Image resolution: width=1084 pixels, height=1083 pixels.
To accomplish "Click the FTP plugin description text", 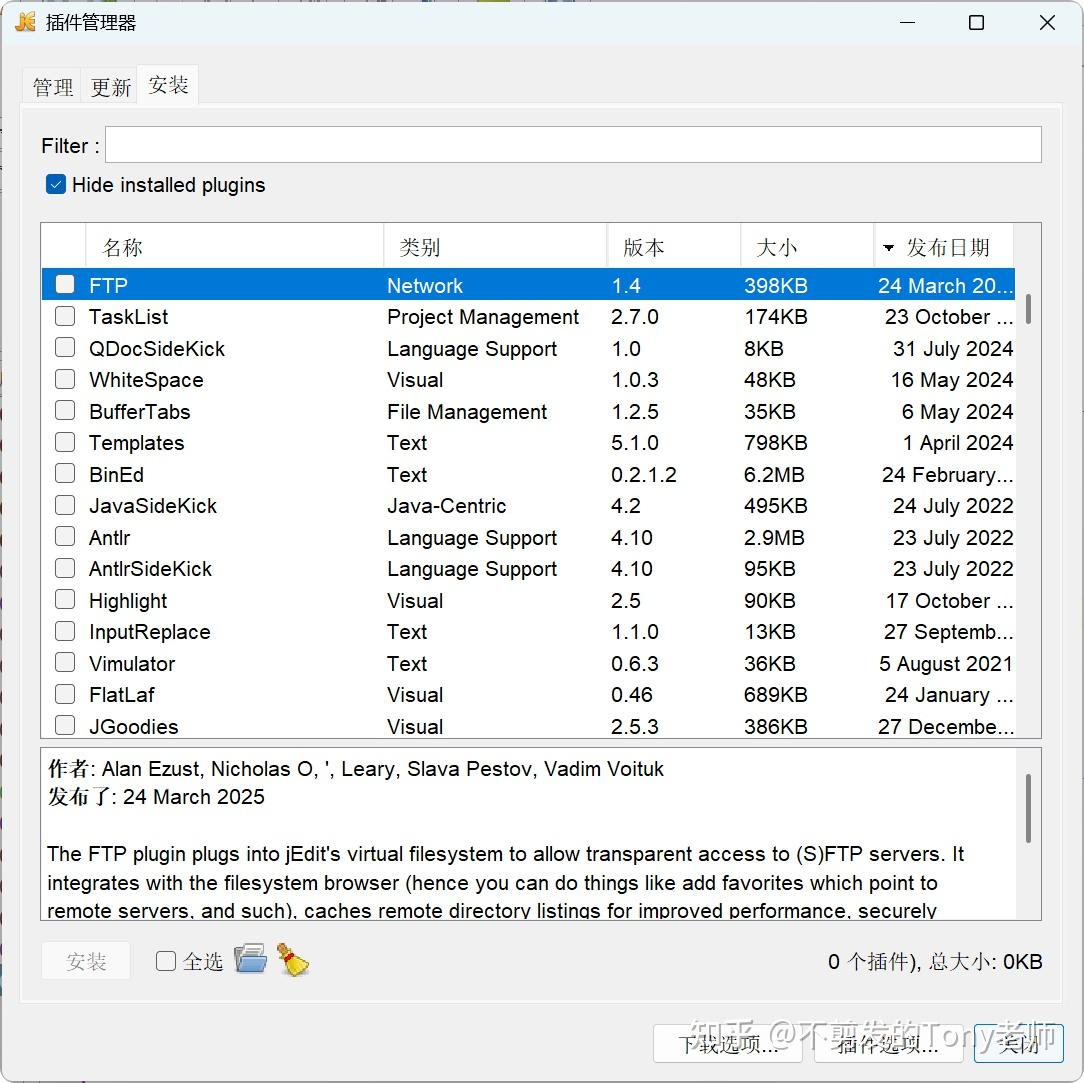I will point(505,882).
